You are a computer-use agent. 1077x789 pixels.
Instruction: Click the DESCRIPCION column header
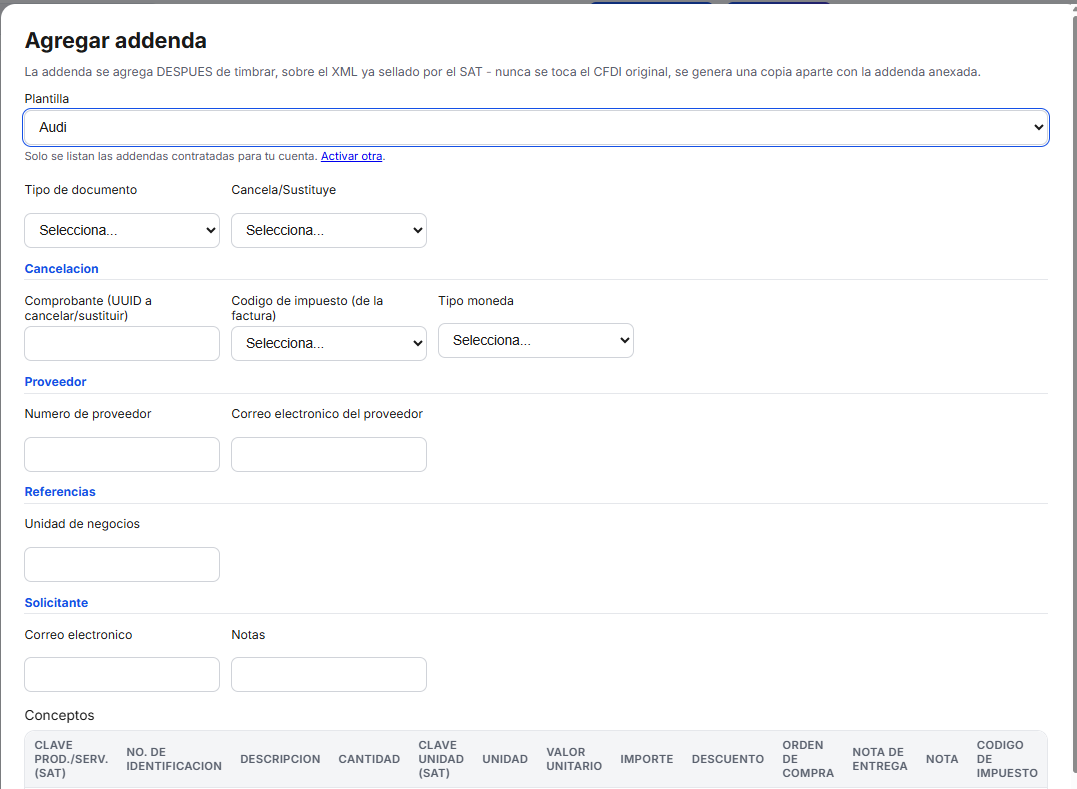(280, 759)
